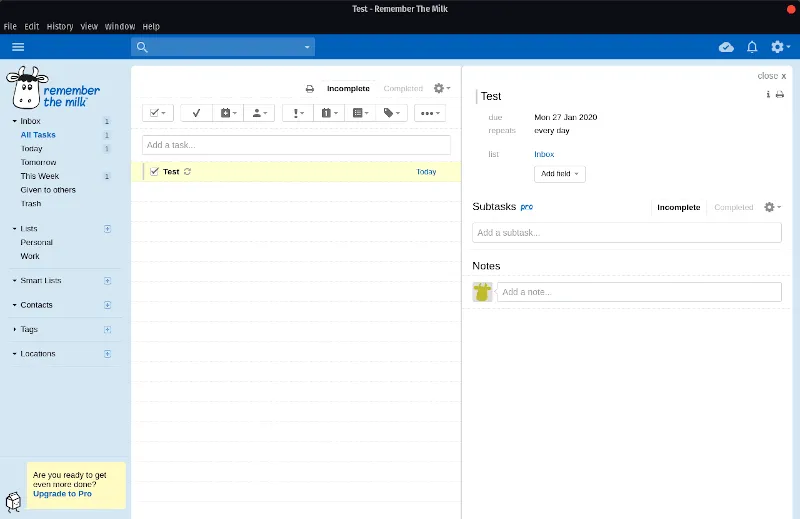Image resolution: width=800 pixels, height=519 pixels.
Task: Click the repeat icon beside Test task
Action: click(x=187, y=172)
